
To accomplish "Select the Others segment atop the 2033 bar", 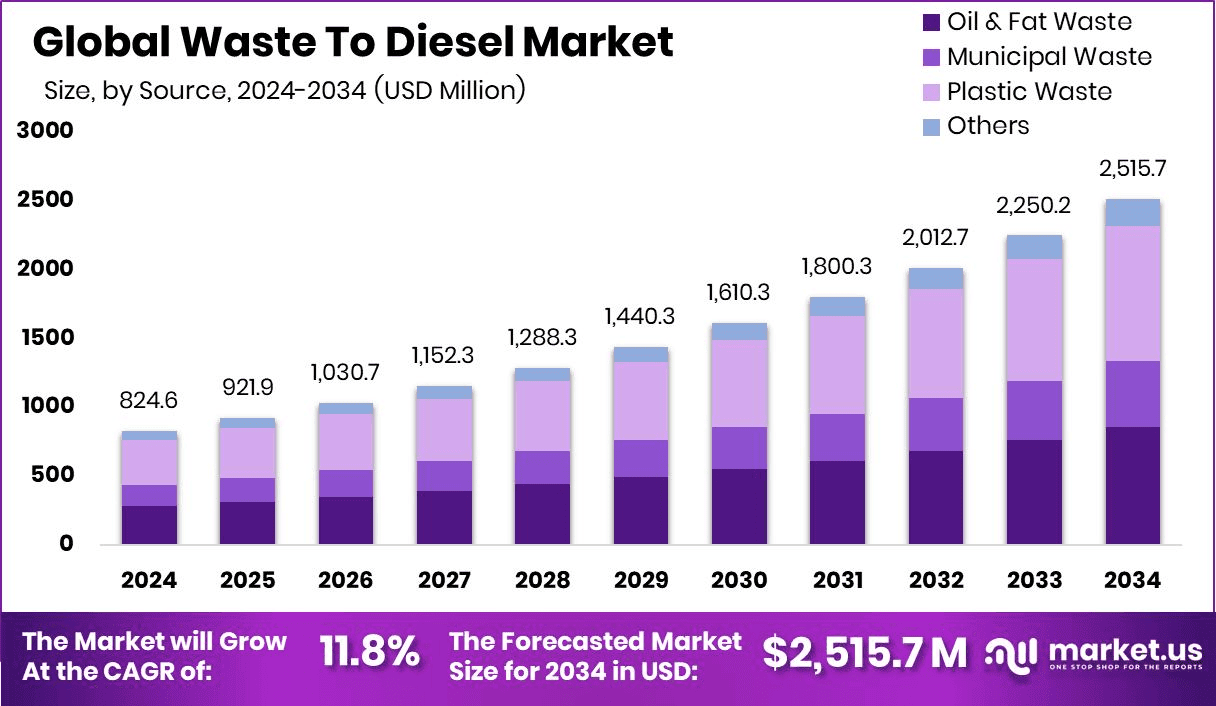I will coord(1034,247).
